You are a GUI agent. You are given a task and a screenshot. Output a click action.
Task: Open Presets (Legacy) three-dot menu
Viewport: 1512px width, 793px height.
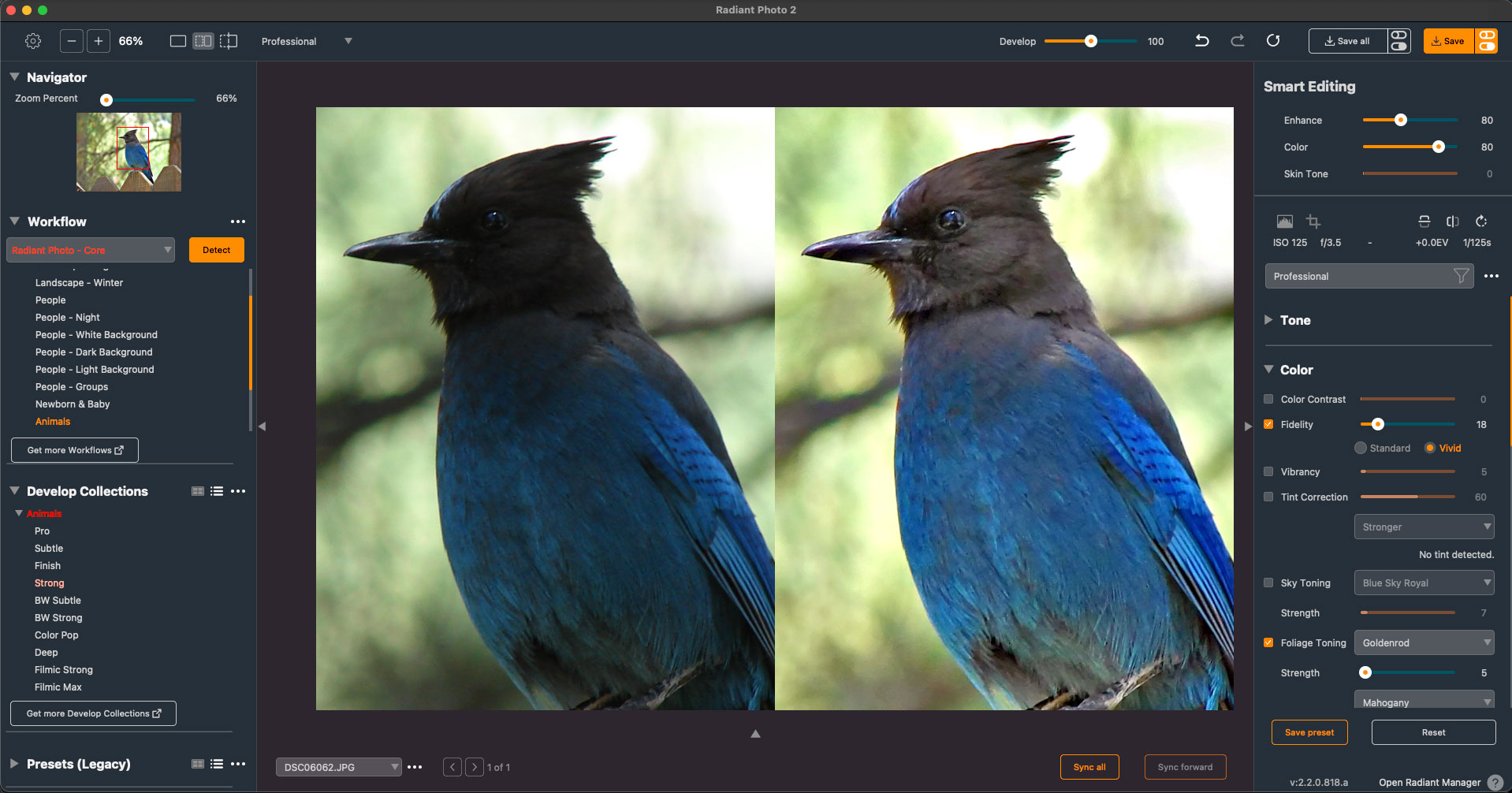(x=238, y=764)
